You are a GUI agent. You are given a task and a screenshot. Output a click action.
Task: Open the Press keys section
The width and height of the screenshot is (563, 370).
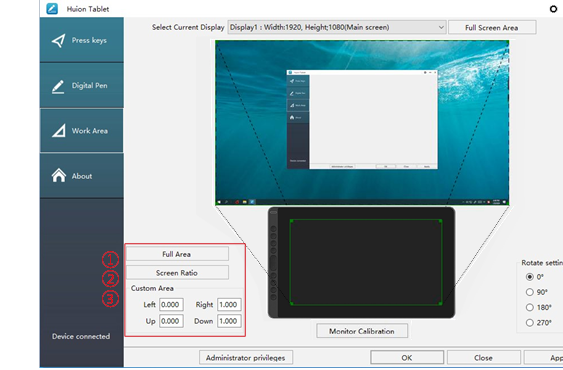tap(82, 40)
